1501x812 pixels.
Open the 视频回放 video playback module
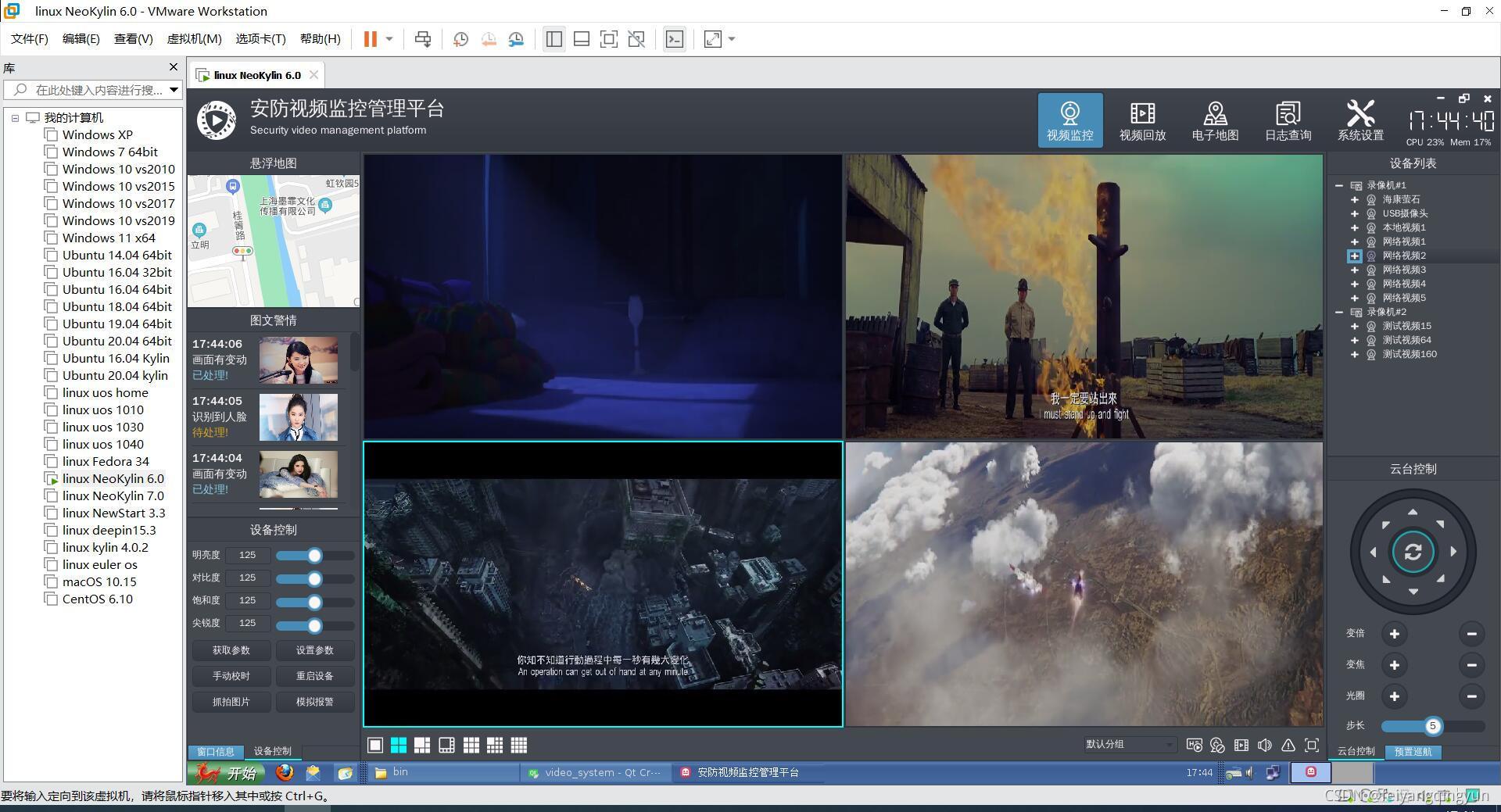click(x=1142, y=120)
